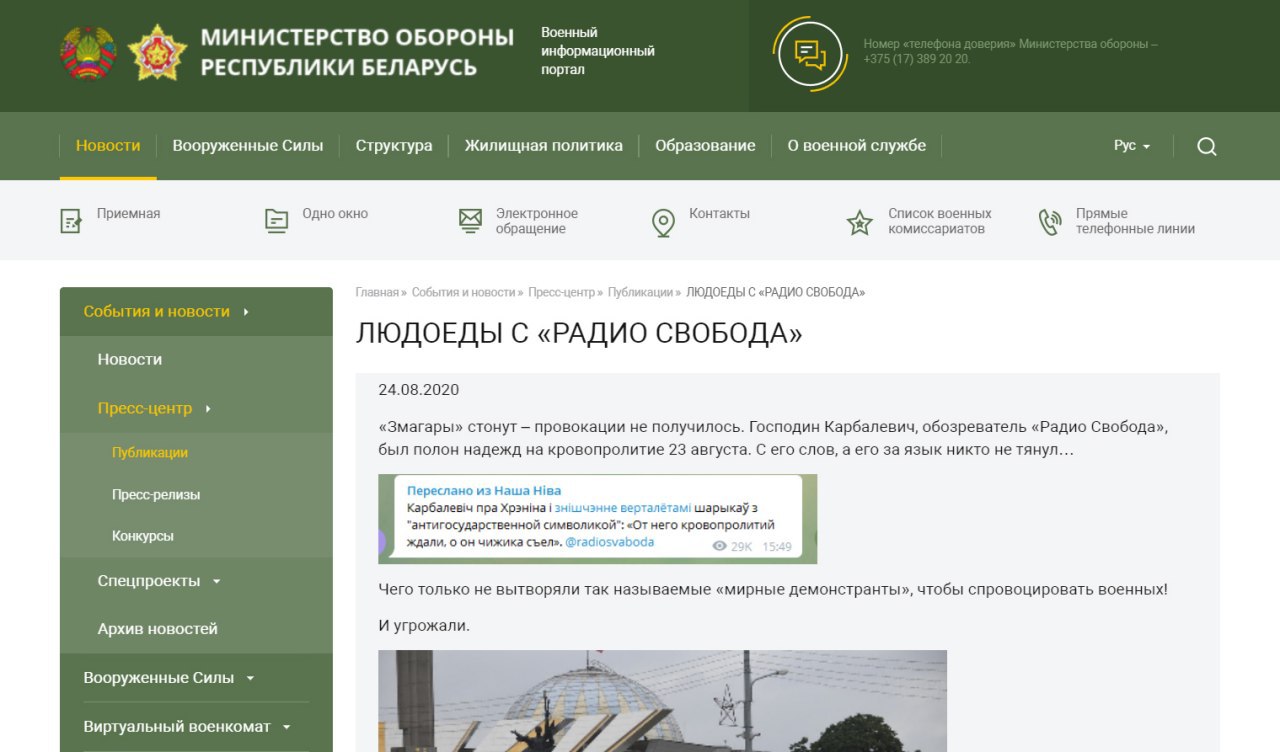Open the Список военных комиссариатов link
Viewport: 1280px width, 752px height.
(x=940, y=221)
